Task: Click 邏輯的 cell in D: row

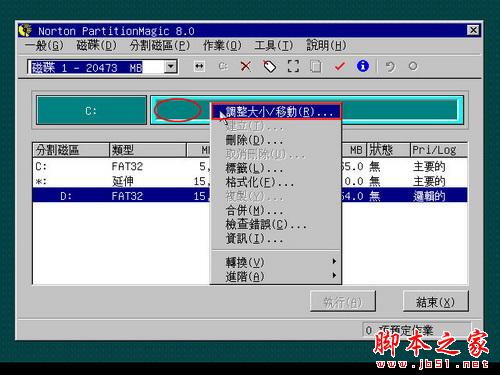Action: point(429,196)
